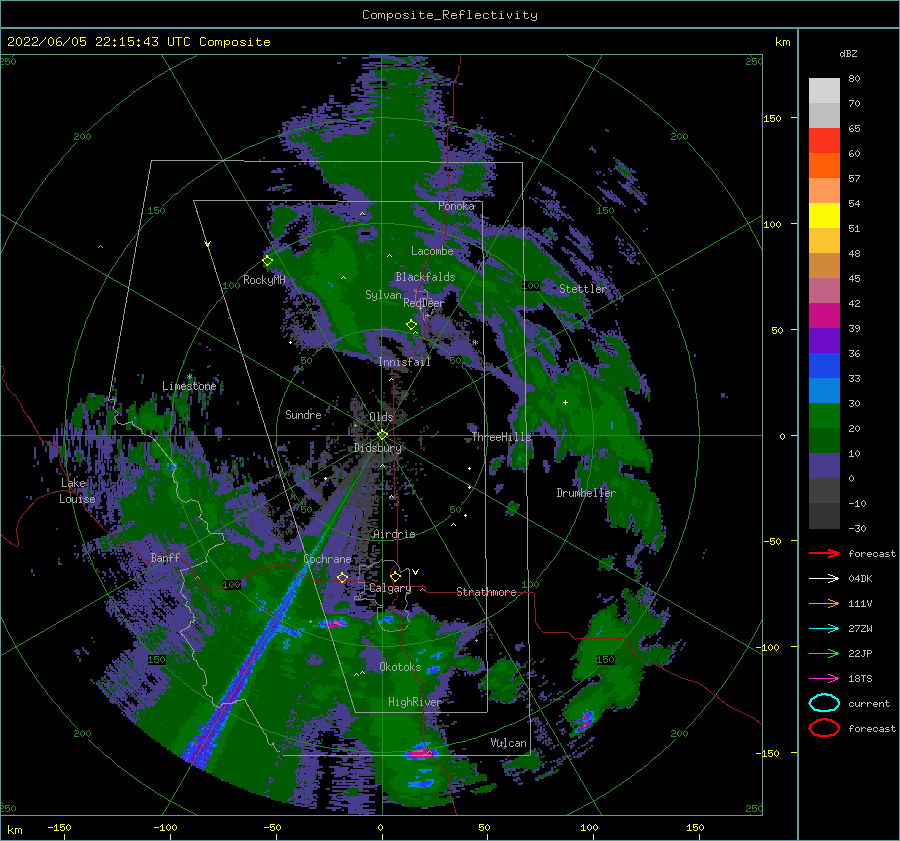Click the cyan current ellipse legend icon
This screenshot has height=841, width=900.
pos(824,703)
